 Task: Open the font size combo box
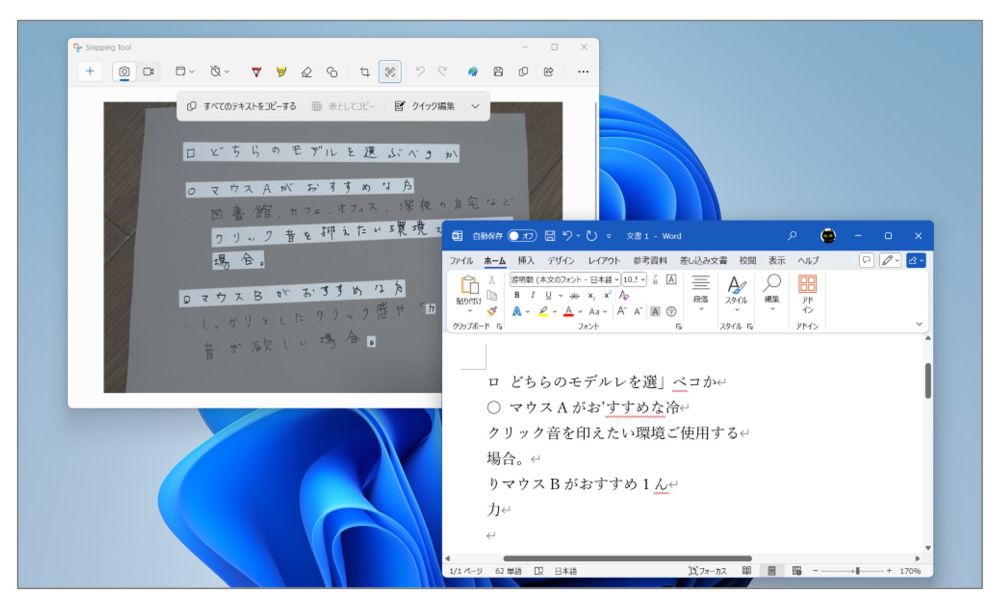[634, 279]
